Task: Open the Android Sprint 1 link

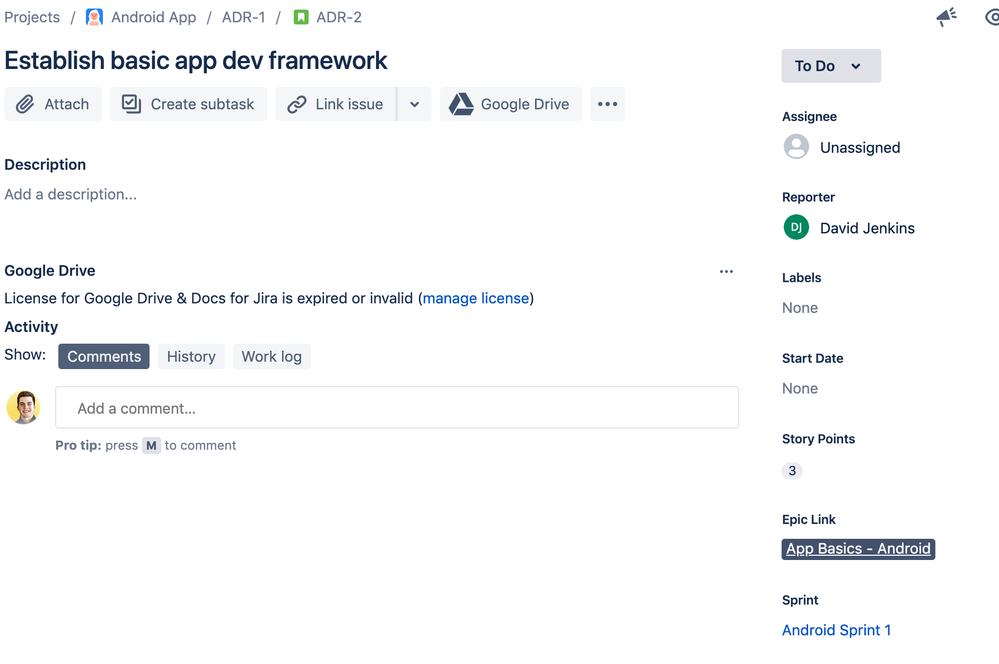Action: point(836,630)
